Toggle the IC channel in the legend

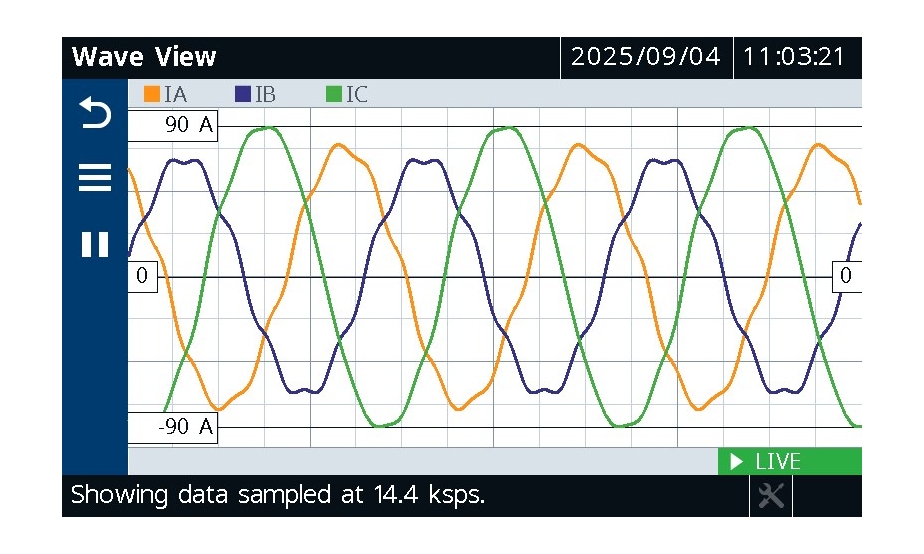click(347, 95)
